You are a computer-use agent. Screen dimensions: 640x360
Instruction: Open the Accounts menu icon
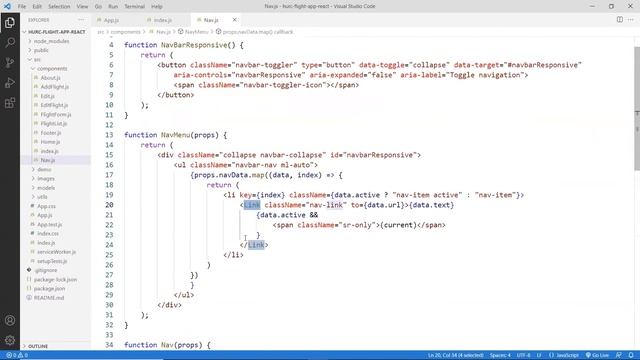pos(10,320)
